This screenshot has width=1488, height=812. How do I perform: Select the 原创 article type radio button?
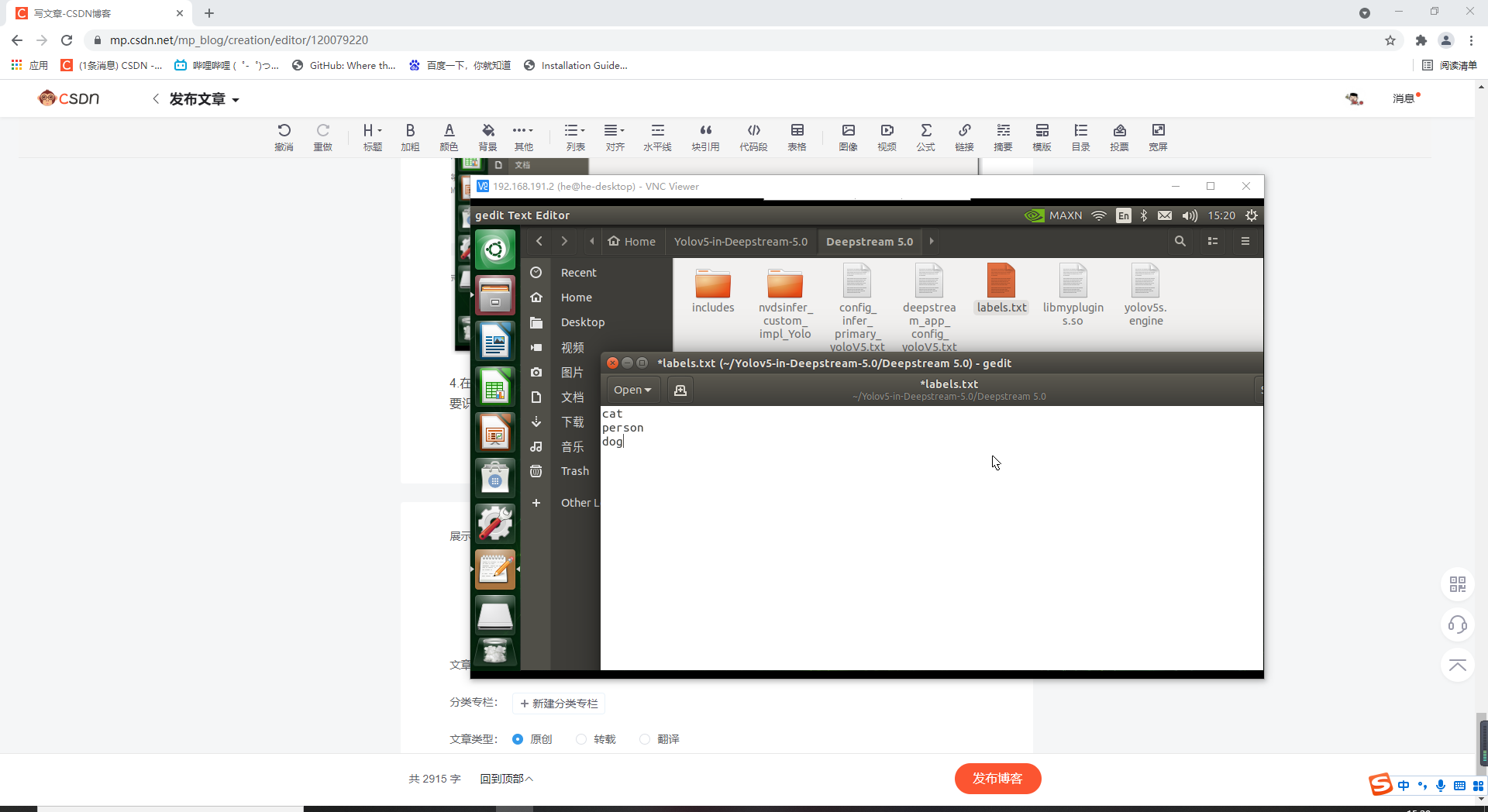(x=517, y=739)
